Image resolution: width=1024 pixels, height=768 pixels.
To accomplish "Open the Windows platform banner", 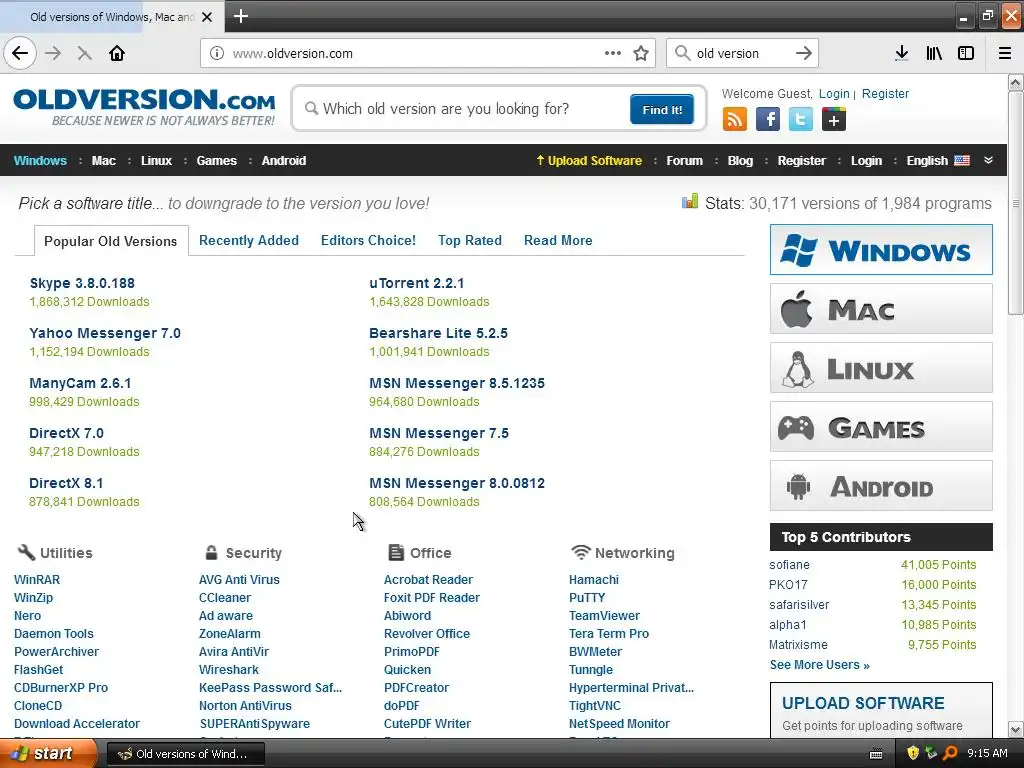I will coord(881,249).
